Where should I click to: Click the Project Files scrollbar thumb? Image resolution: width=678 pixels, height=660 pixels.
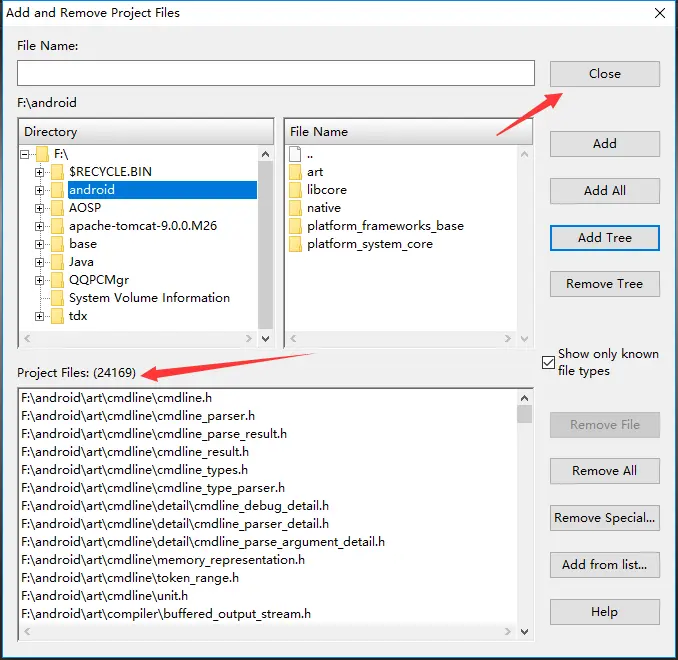coord(524,414)
